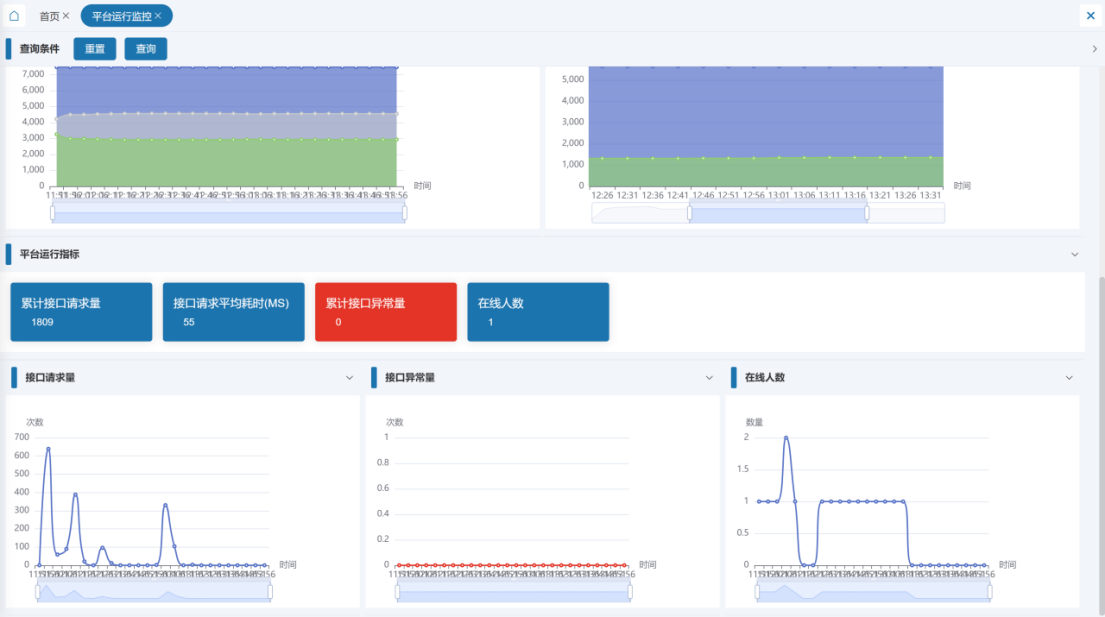Expand the 查询条件 panel chevron

point(1094,49)
